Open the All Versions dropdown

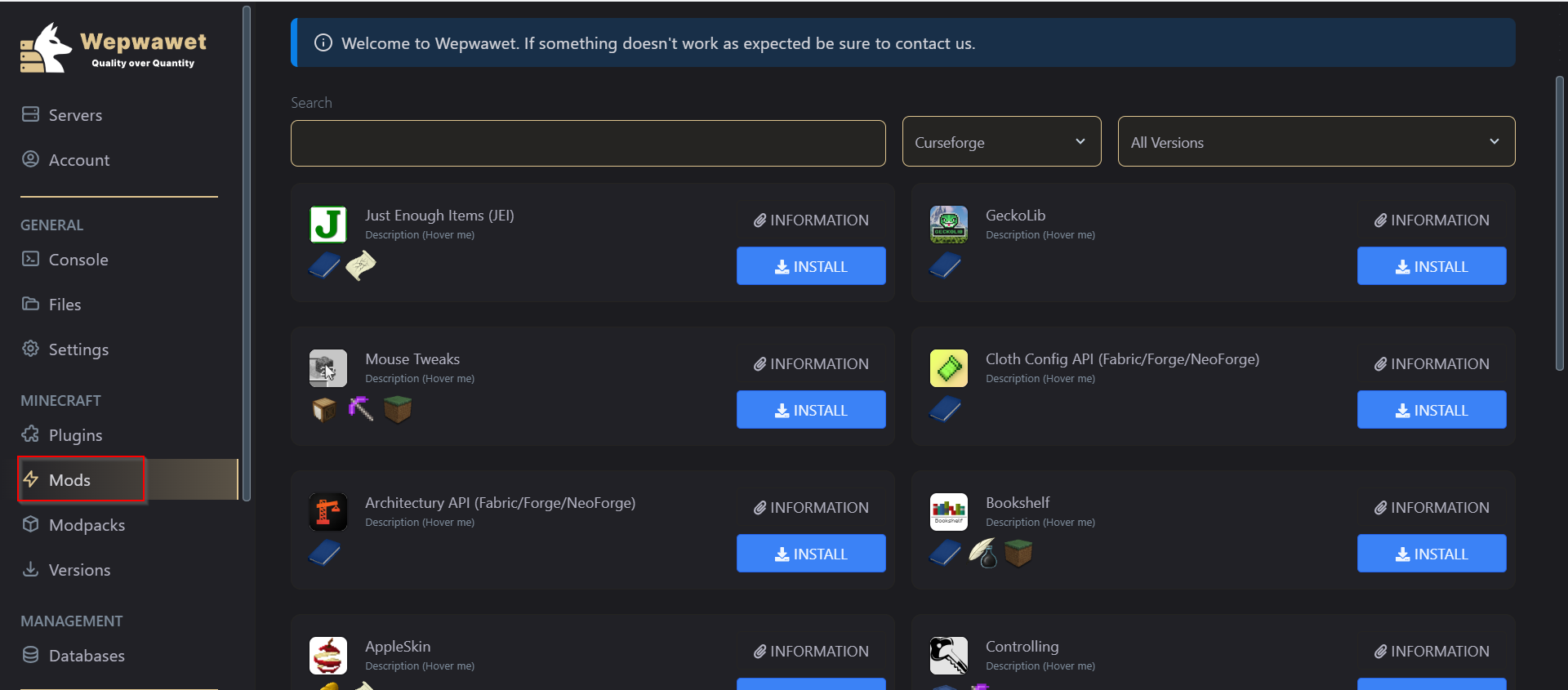coord(1316,141)
